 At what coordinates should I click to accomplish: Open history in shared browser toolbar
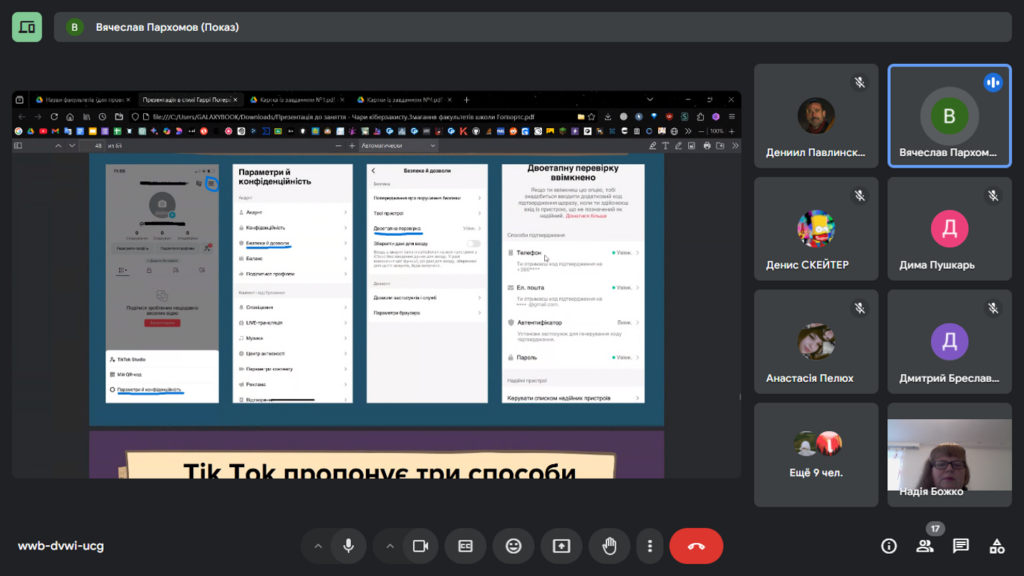(x=103, y=117)
